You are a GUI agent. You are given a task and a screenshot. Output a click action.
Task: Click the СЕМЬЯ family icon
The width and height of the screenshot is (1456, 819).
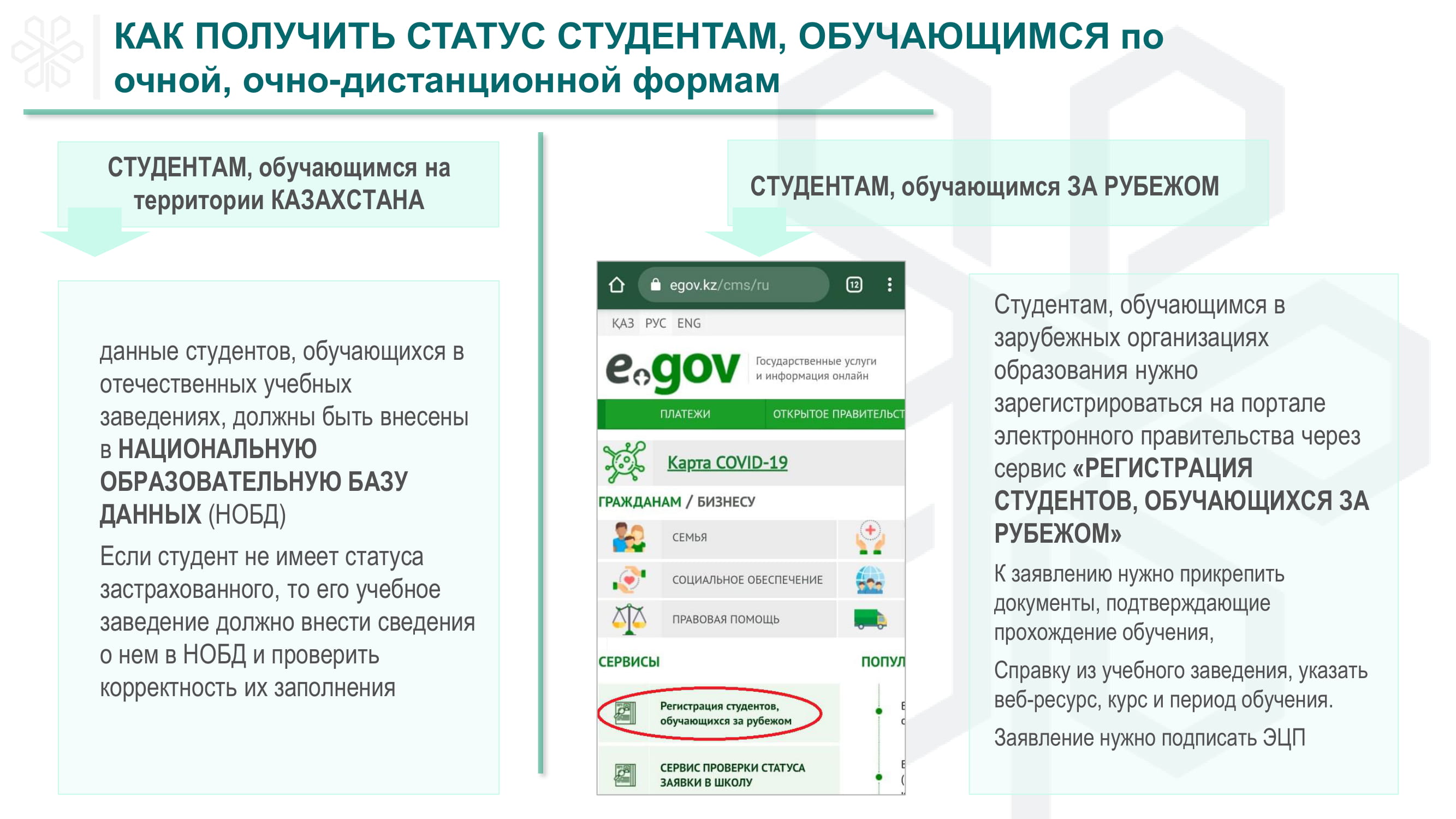click(628, 537)
